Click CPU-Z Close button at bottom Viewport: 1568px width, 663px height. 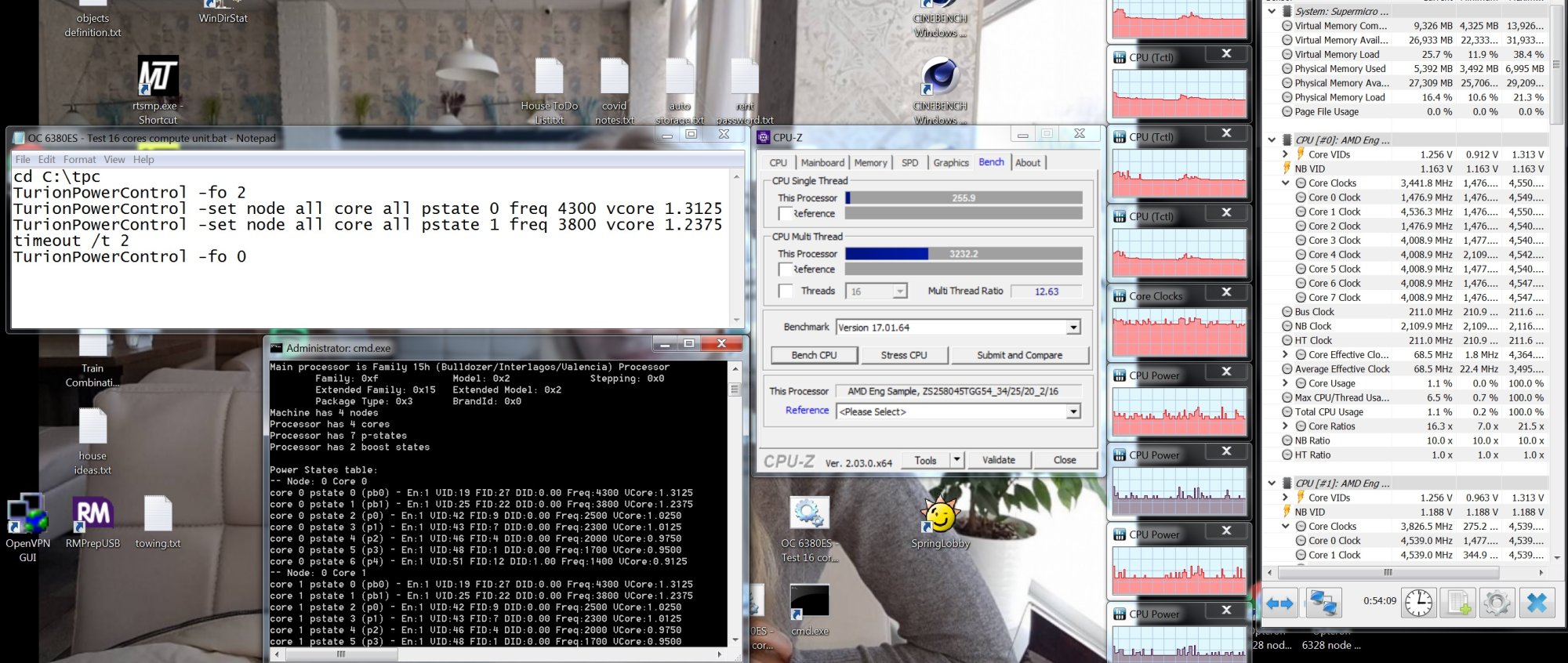pos(1065,460)
